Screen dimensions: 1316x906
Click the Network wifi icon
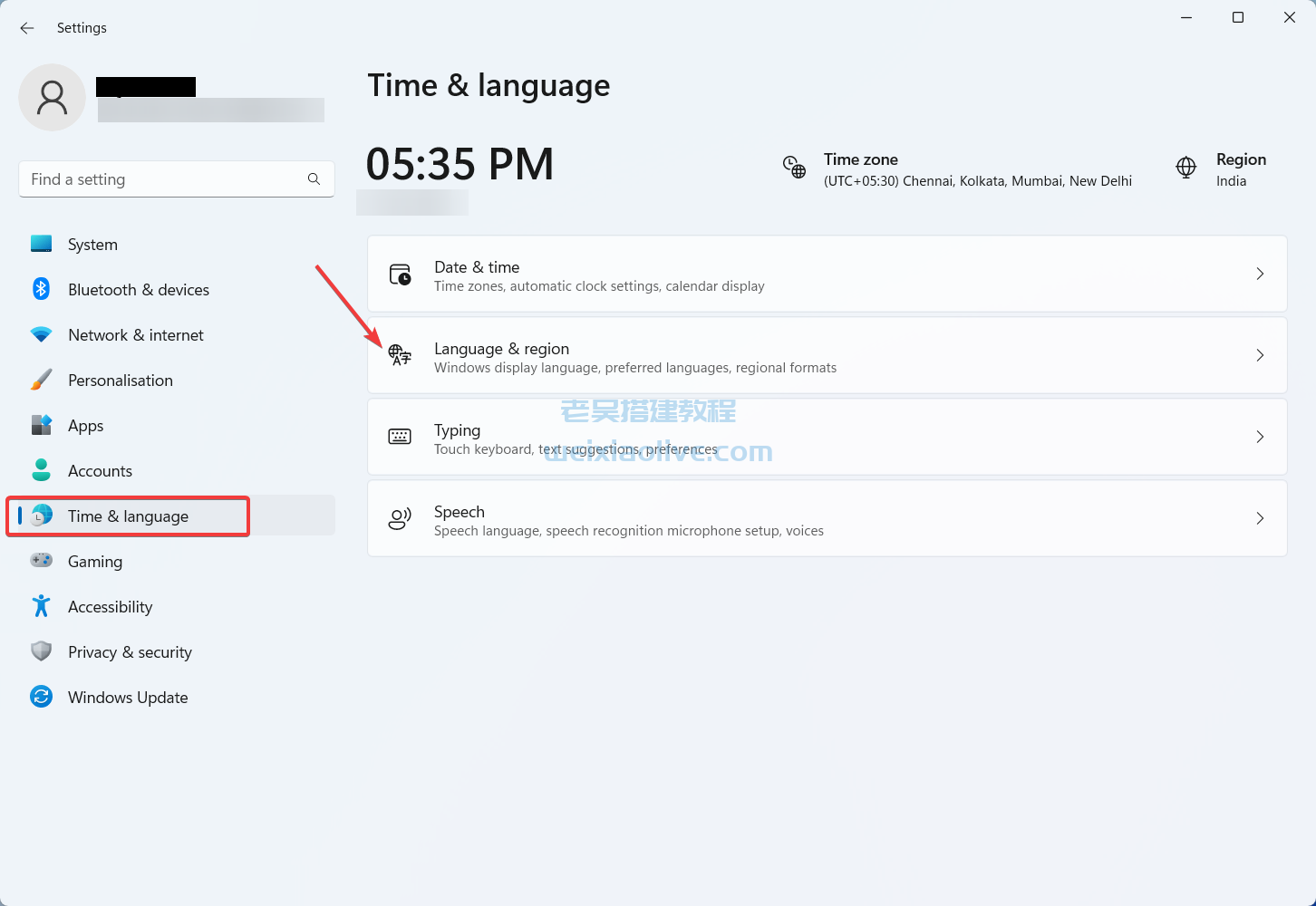41,334
